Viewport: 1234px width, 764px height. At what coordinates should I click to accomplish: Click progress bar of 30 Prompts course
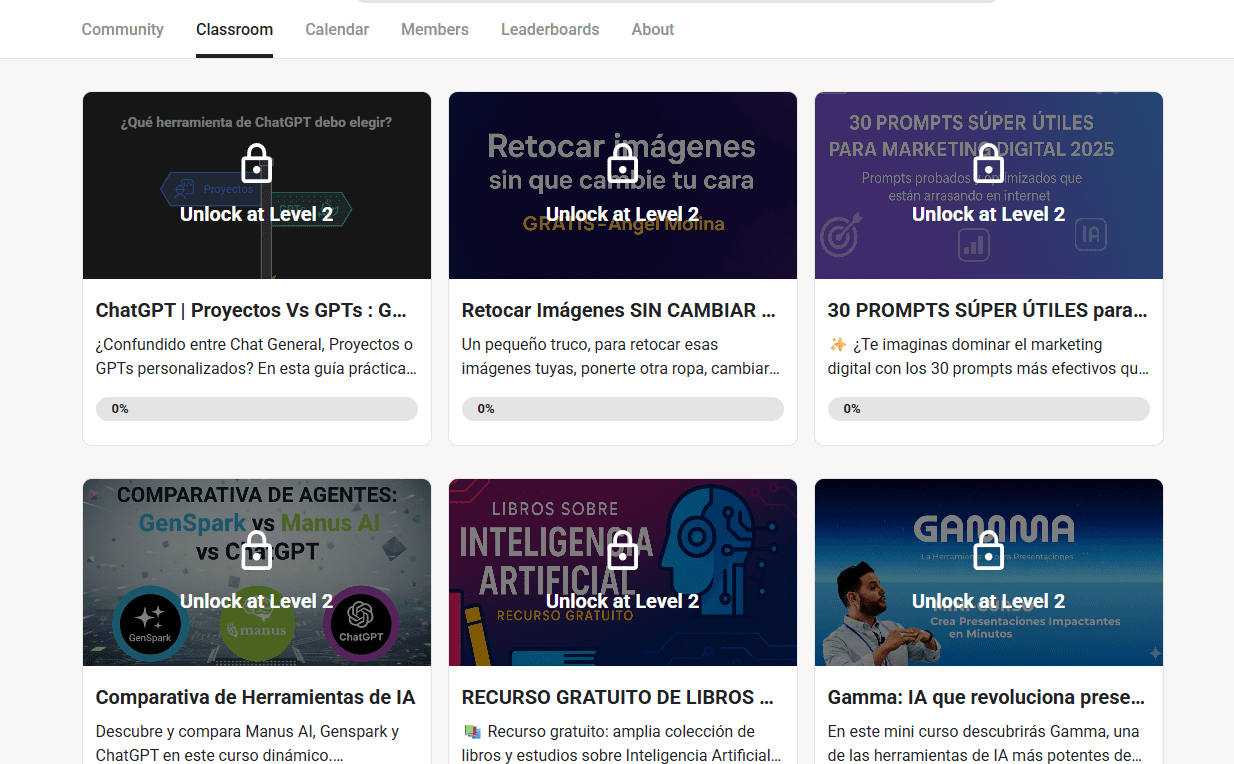click(989, 409)
